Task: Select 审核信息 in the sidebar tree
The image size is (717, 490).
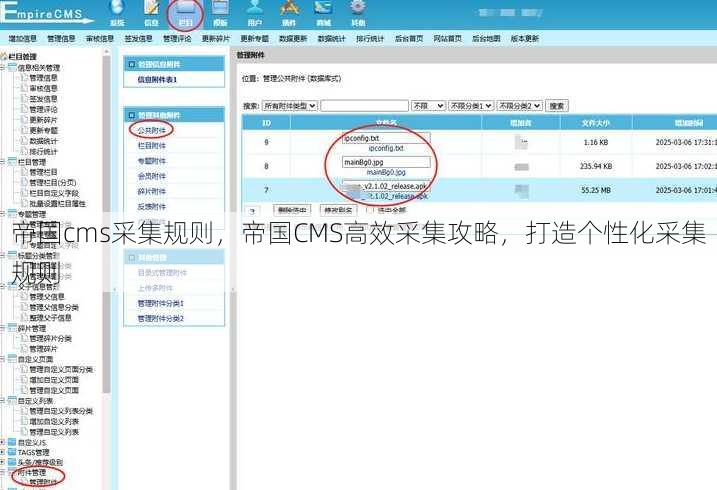Action: coord(43,88)
